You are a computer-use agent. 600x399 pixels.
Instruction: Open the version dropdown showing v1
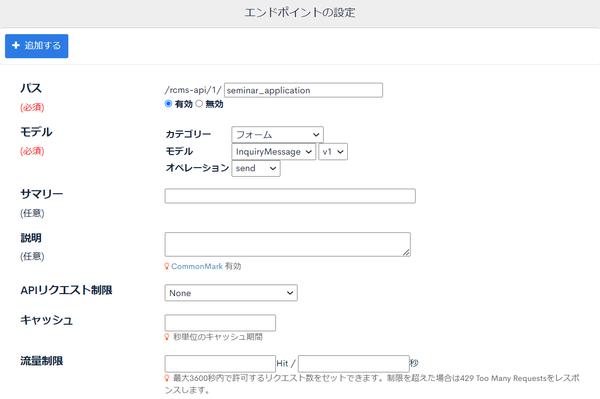point(333,152)
